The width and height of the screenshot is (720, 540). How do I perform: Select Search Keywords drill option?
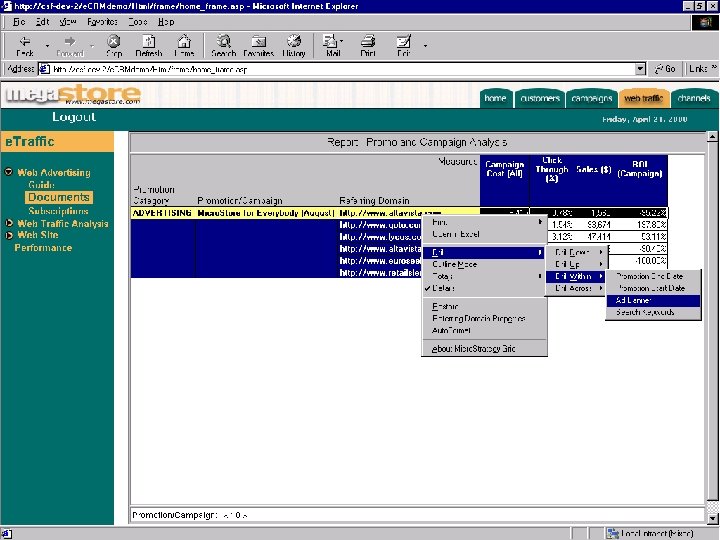(653, 312)
